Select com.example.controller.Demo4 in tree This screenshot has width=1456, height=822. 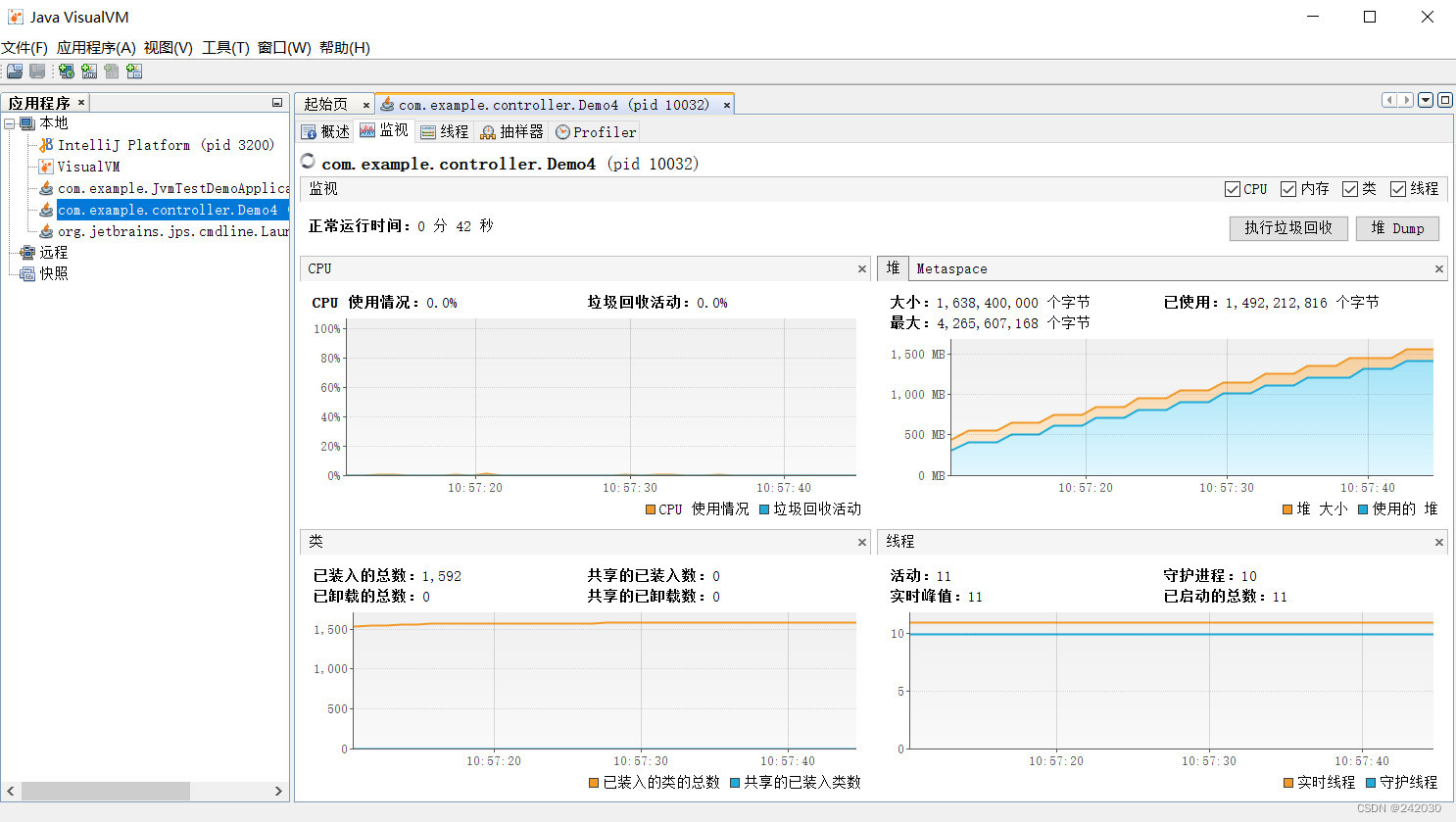click(x=171, y=210)
